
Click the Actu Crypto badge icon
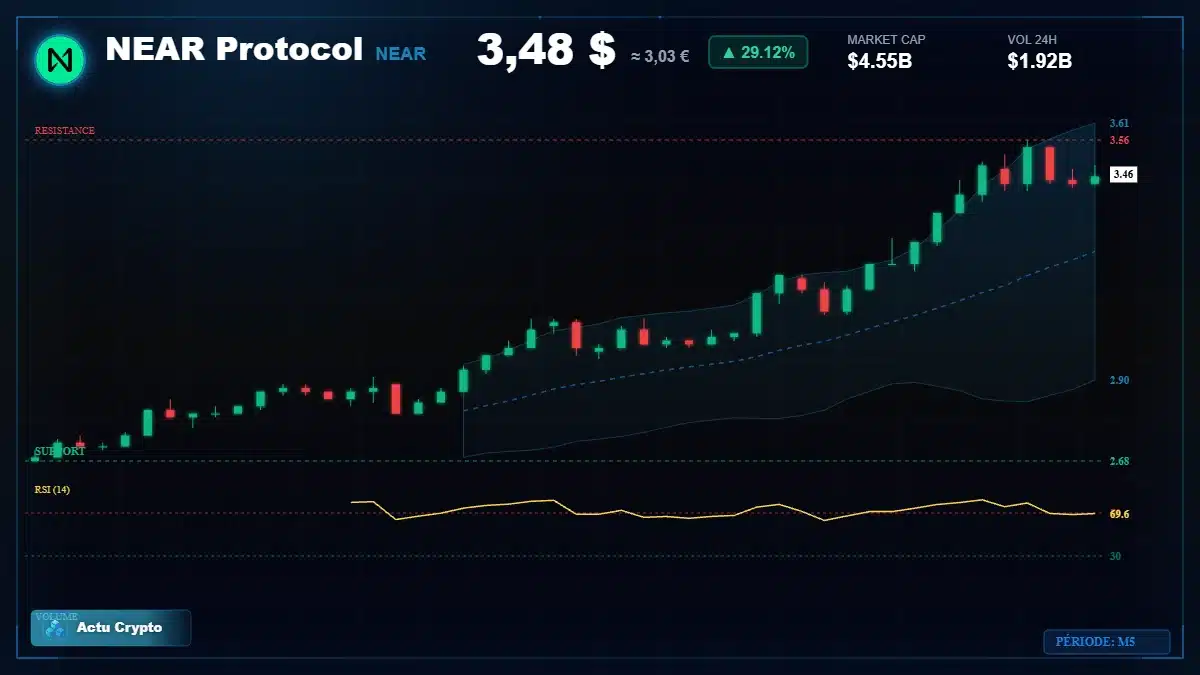tap(54, 628)
